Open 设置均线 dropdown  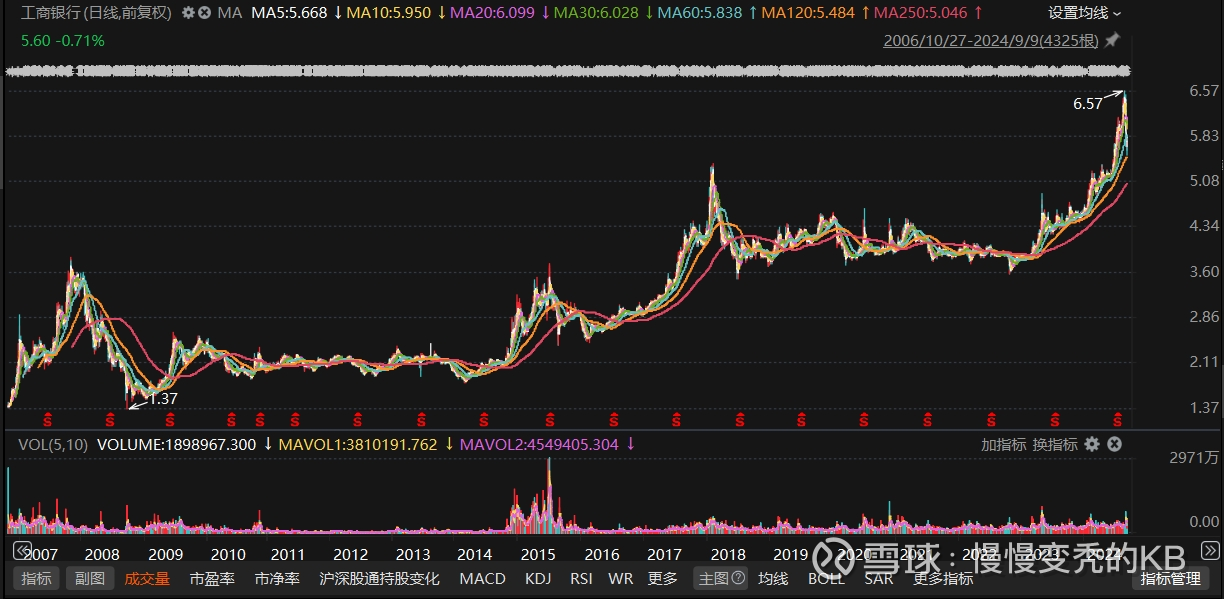(x=1085, y=13)
